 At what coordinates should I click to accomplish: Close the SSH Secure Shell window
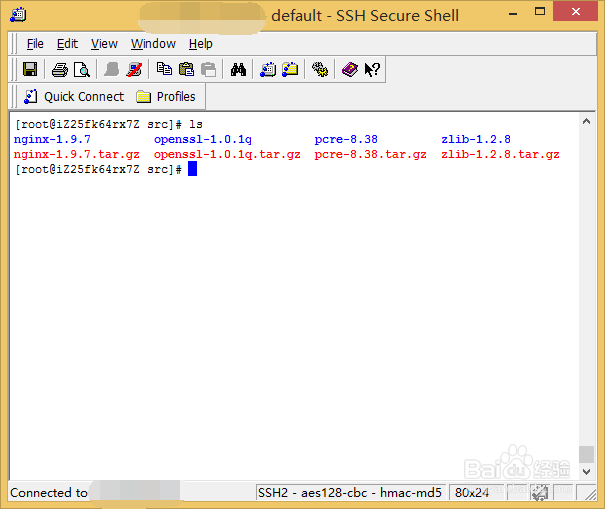(x=575, y=12)
